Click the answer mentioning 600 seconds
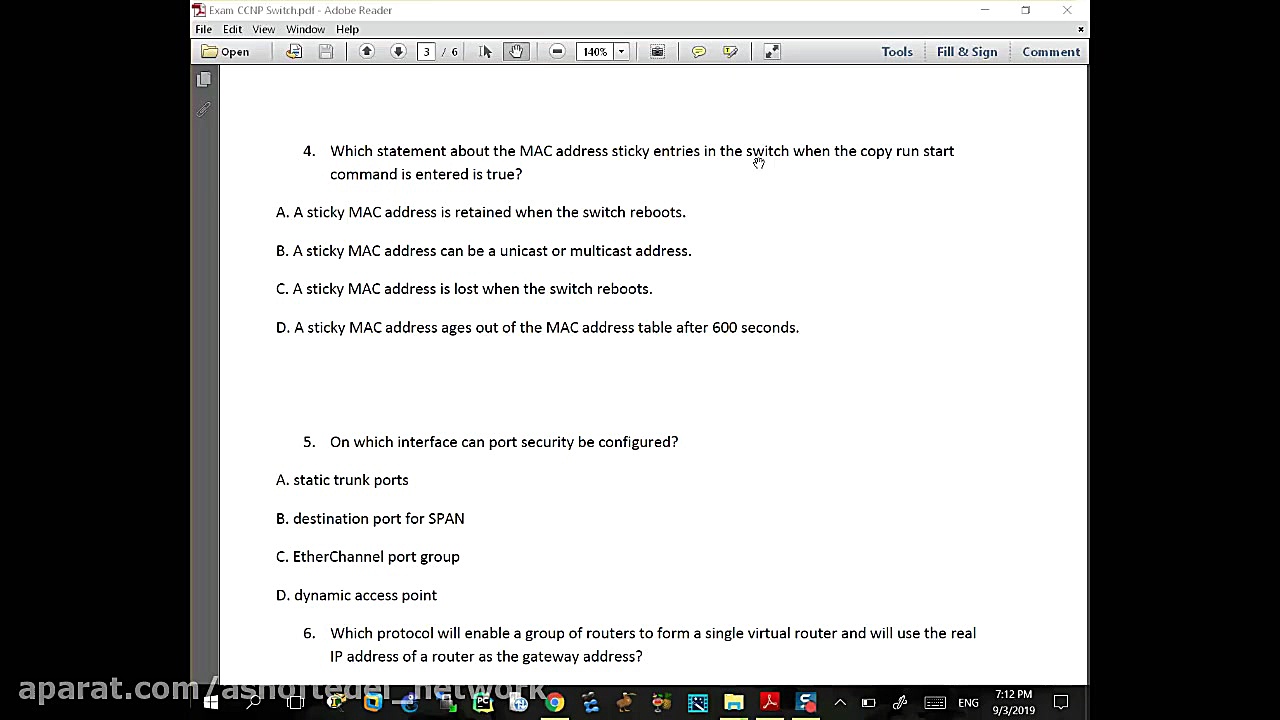This screenshot has height=720, width=1280. coord(537,328)
